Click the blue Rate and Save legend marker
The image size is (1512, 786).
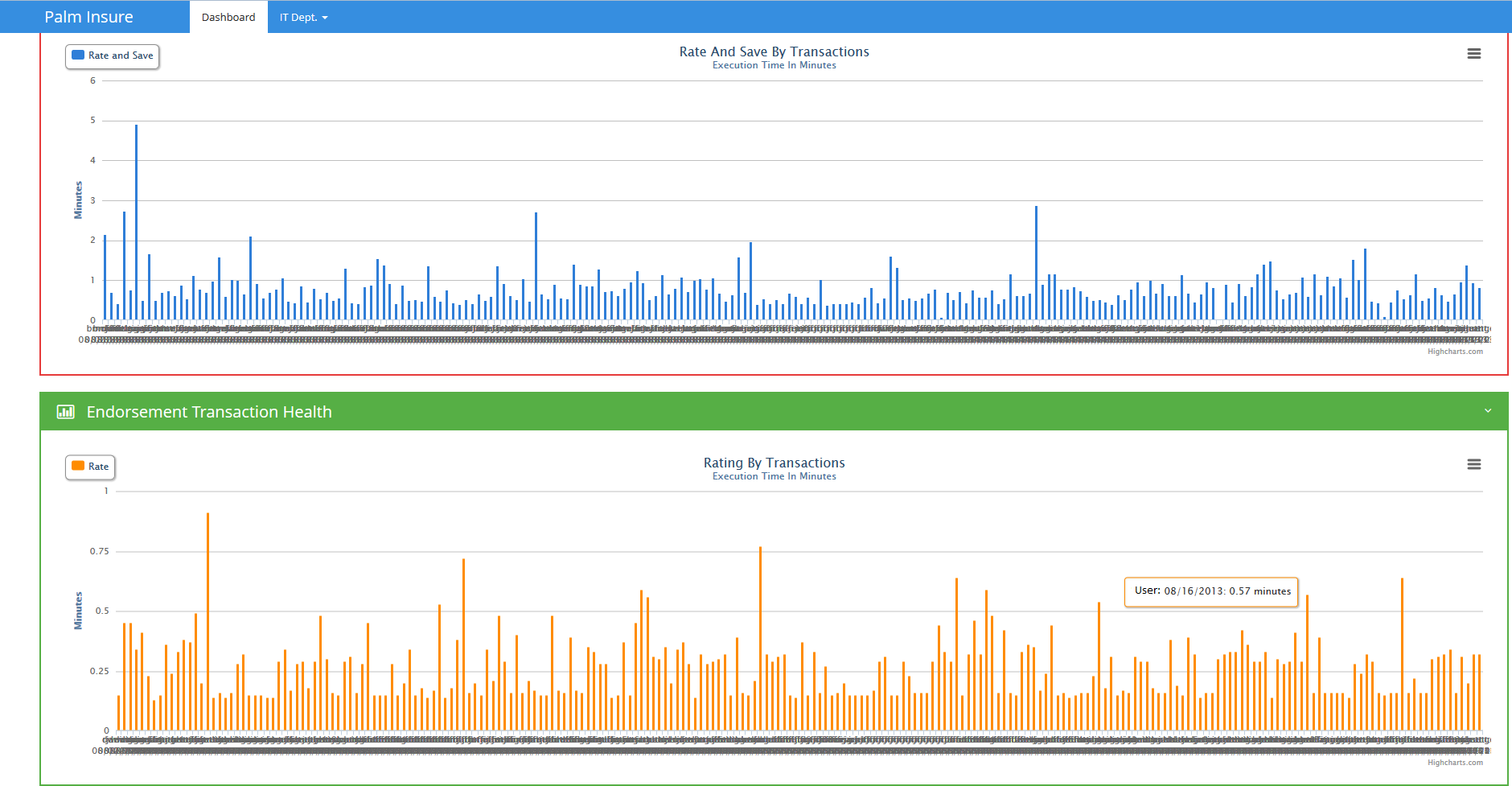point(78,56)
